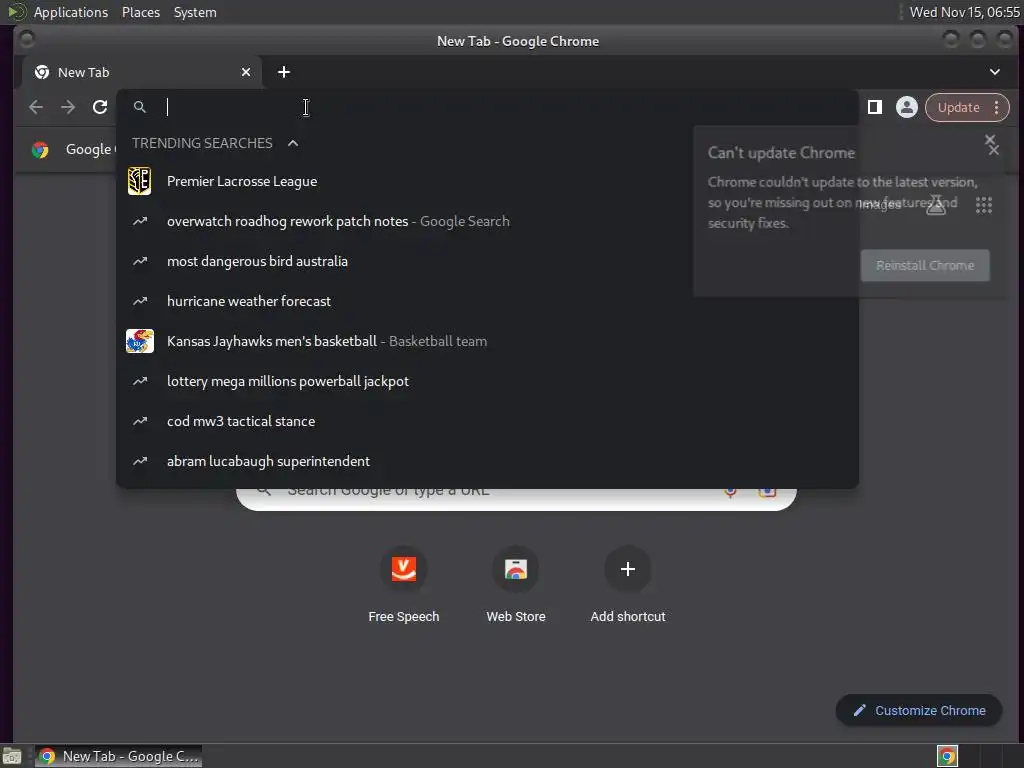Open the three-dot Chrome menu
The height and width of the screenshot is (768, 1024).
click(997, 107)
